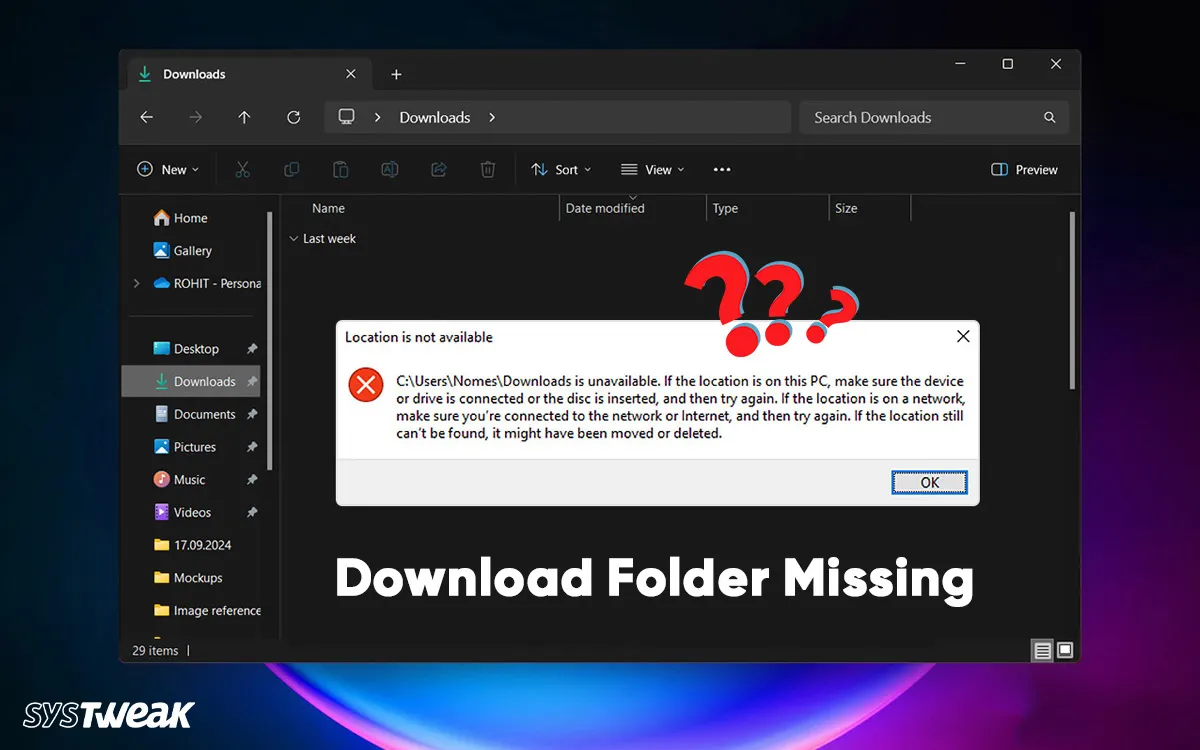Open Documents in navigation pane
1200x750 pixels.
coord(196,414)
